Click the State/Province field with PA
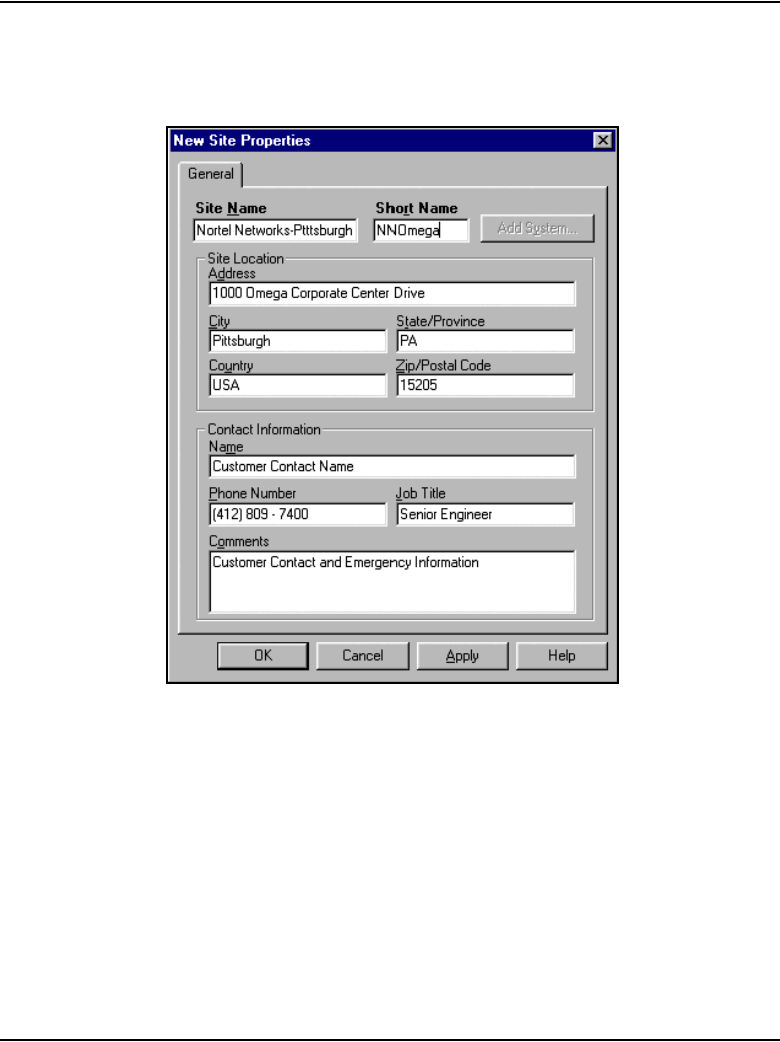This screenshot has height=1042, width=780. [485, 341]
